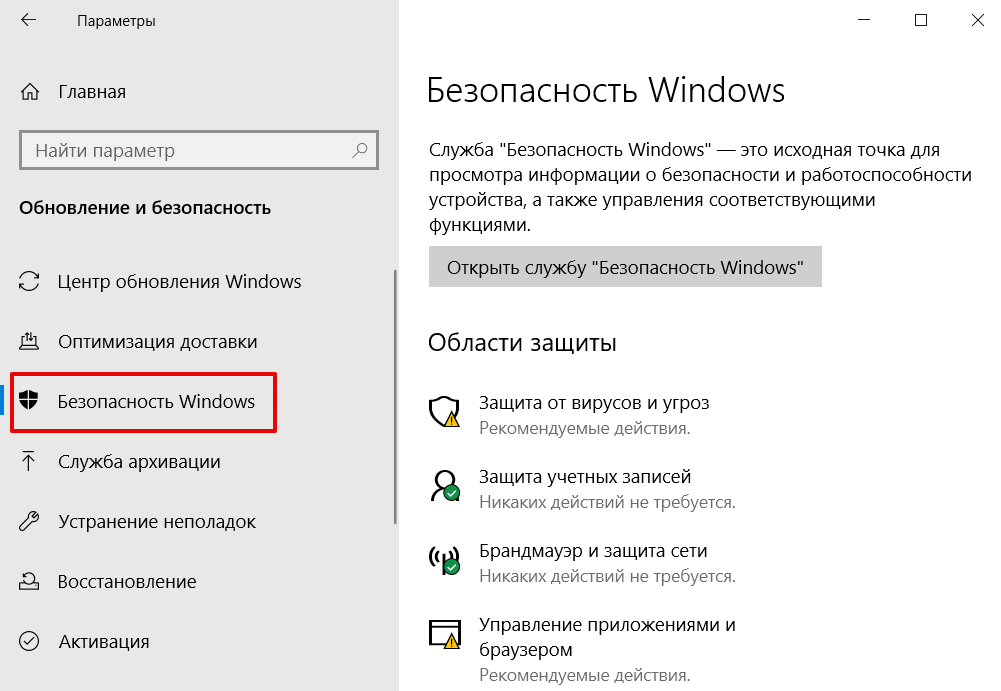Viewport: 1001px width, 691px height.
Task: Open "Защита учетных записей" settings
Action: (589, 476)
